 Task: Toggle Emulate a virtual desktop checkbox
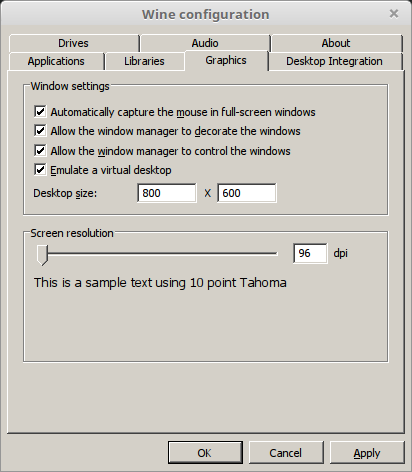click(x=40, y=170)
